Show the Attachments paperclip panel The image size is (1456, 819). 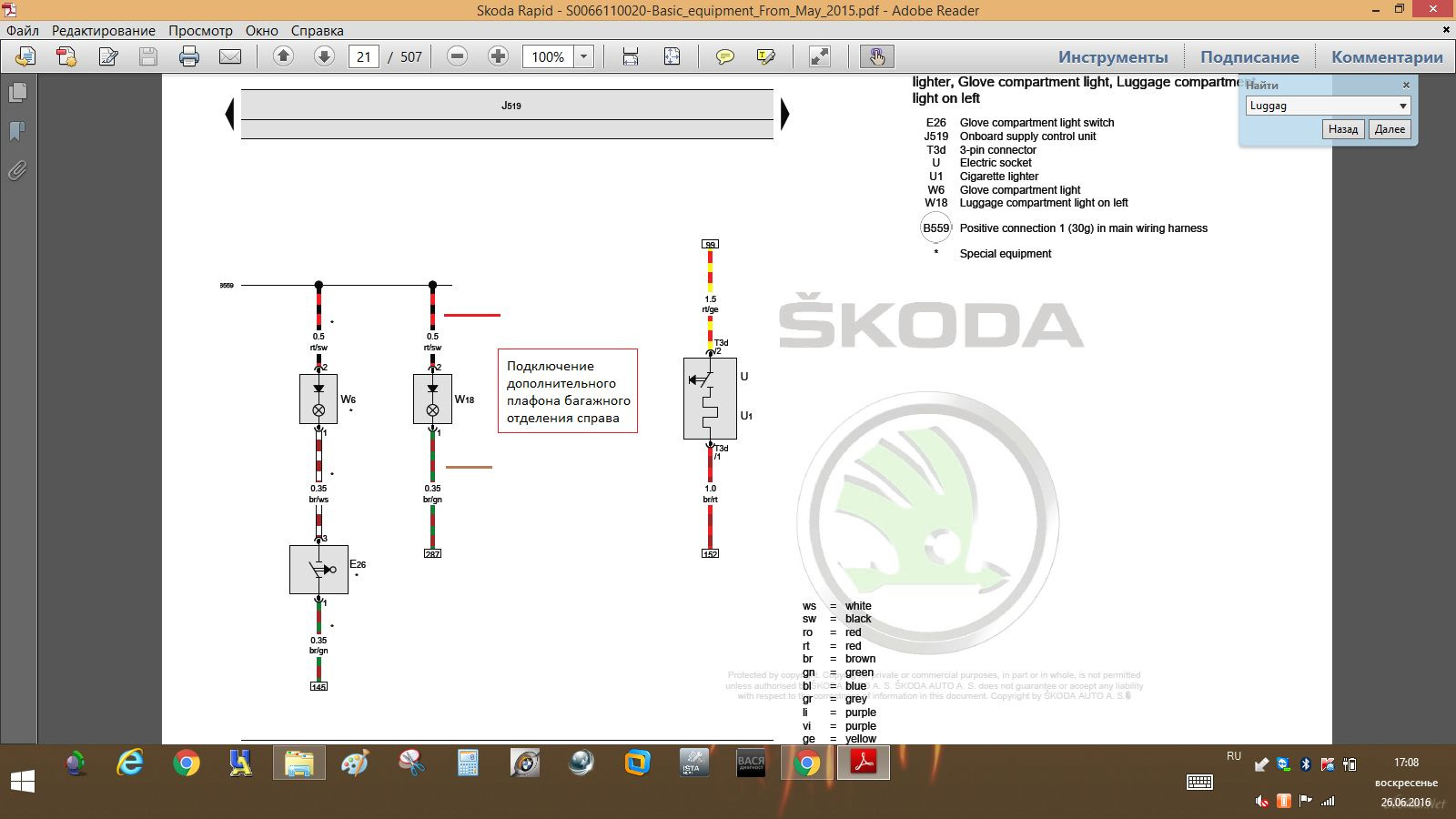[x=17, y=171]
